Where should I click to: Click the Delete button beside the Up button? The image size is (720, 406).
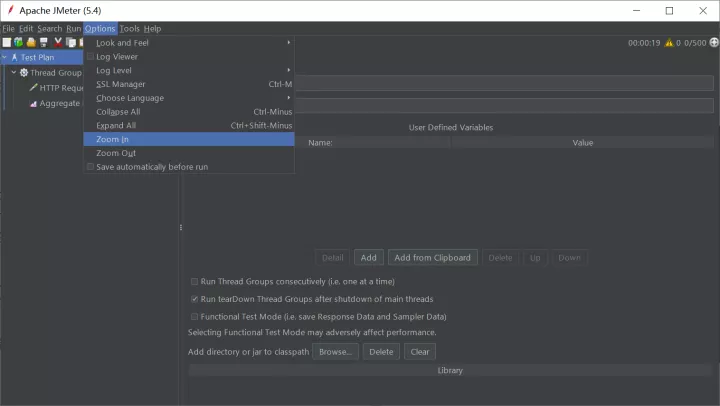(x=500, y=258)
